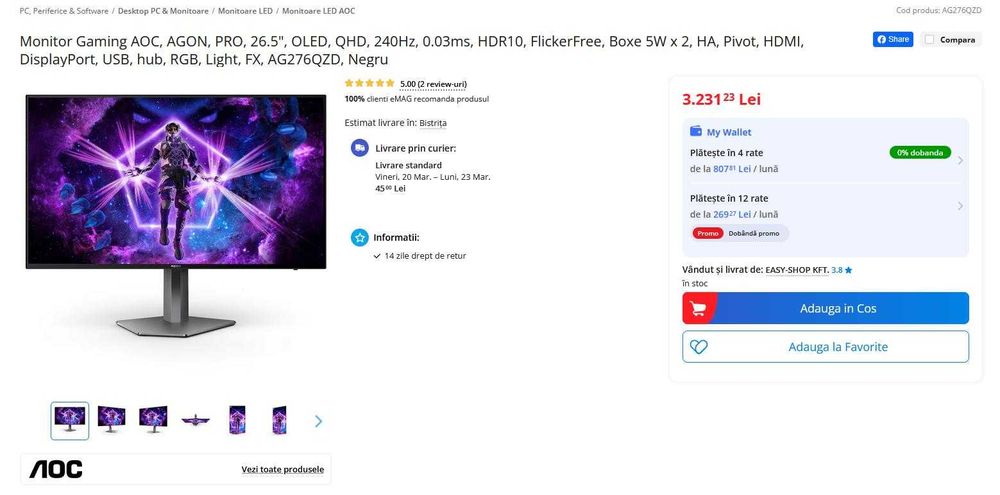Image resolution: width=1000 pixels, height=495 pixels.
Task: Go to Monitoare LED AOC breadcrumb
Action: point(318,11)
